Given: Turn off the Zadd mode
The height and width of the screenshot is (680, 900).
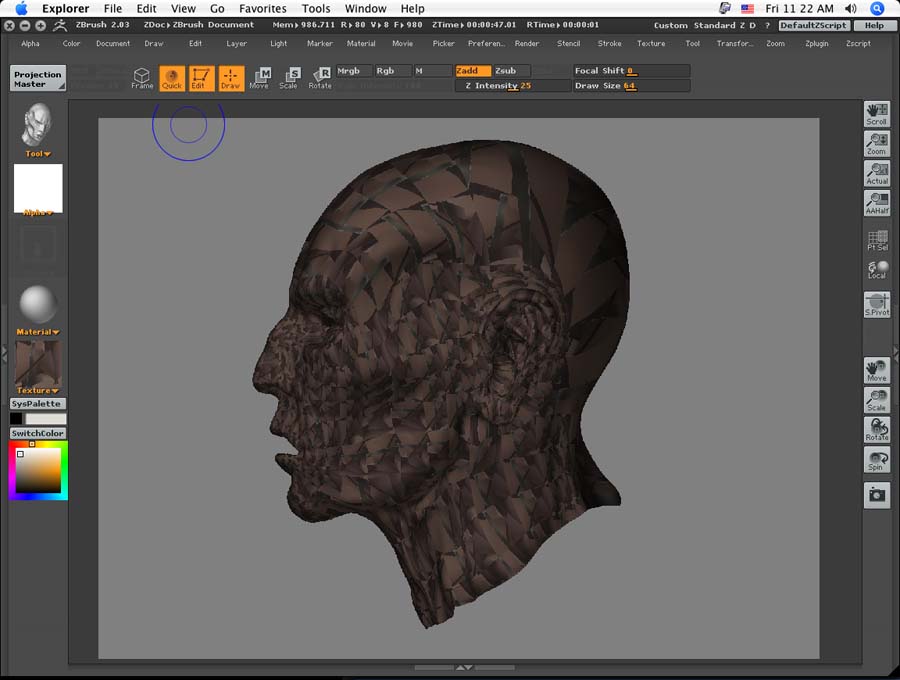Looking at the screenshot, I should point(473,71).
